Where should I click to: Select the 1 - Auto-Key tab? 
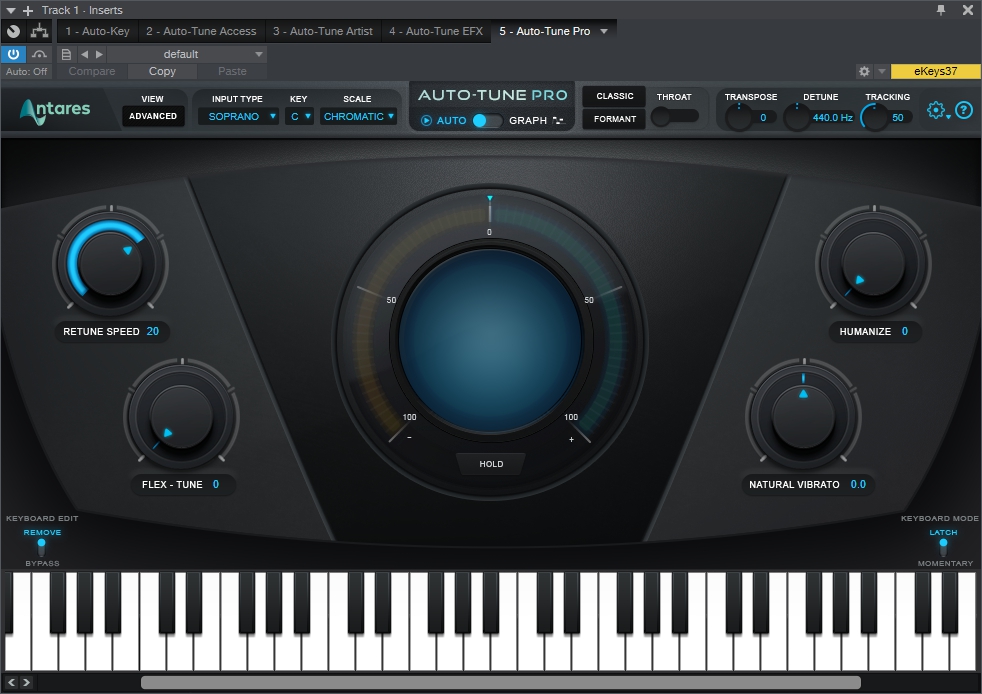click(97, 31)
